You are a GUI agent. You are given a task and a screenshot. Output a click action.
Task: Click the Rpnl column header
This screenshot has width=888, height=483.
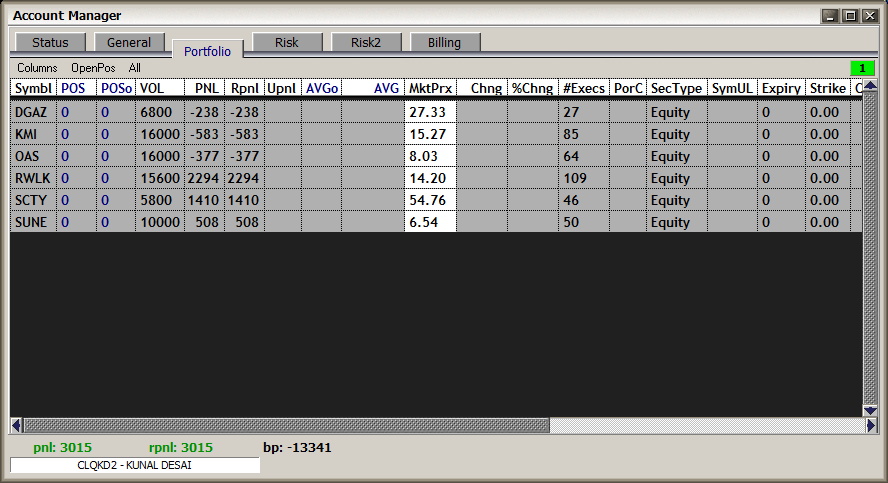[244, 88]
